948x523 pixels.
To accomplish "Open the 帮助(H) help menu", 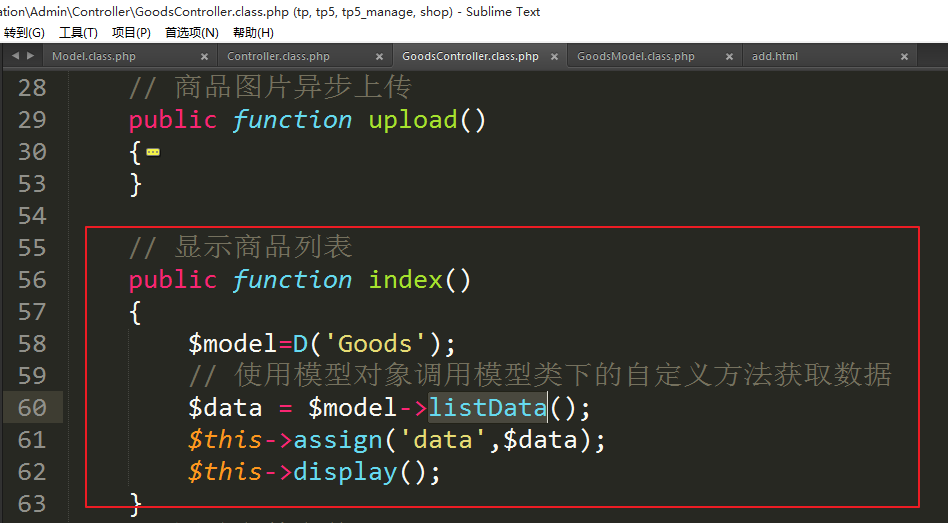I will point(253,33).
